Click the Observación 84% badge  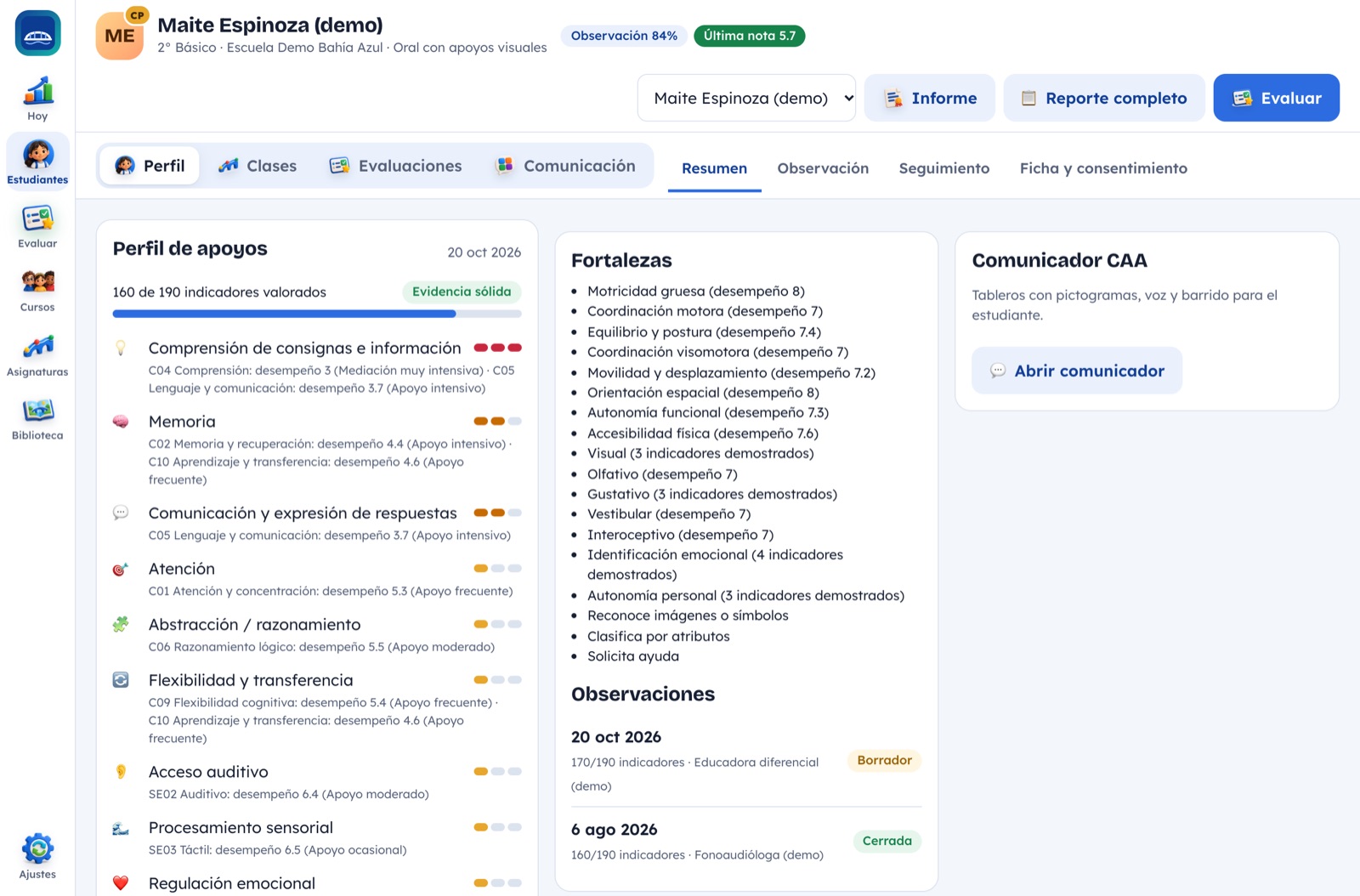(x=624, y=36)
